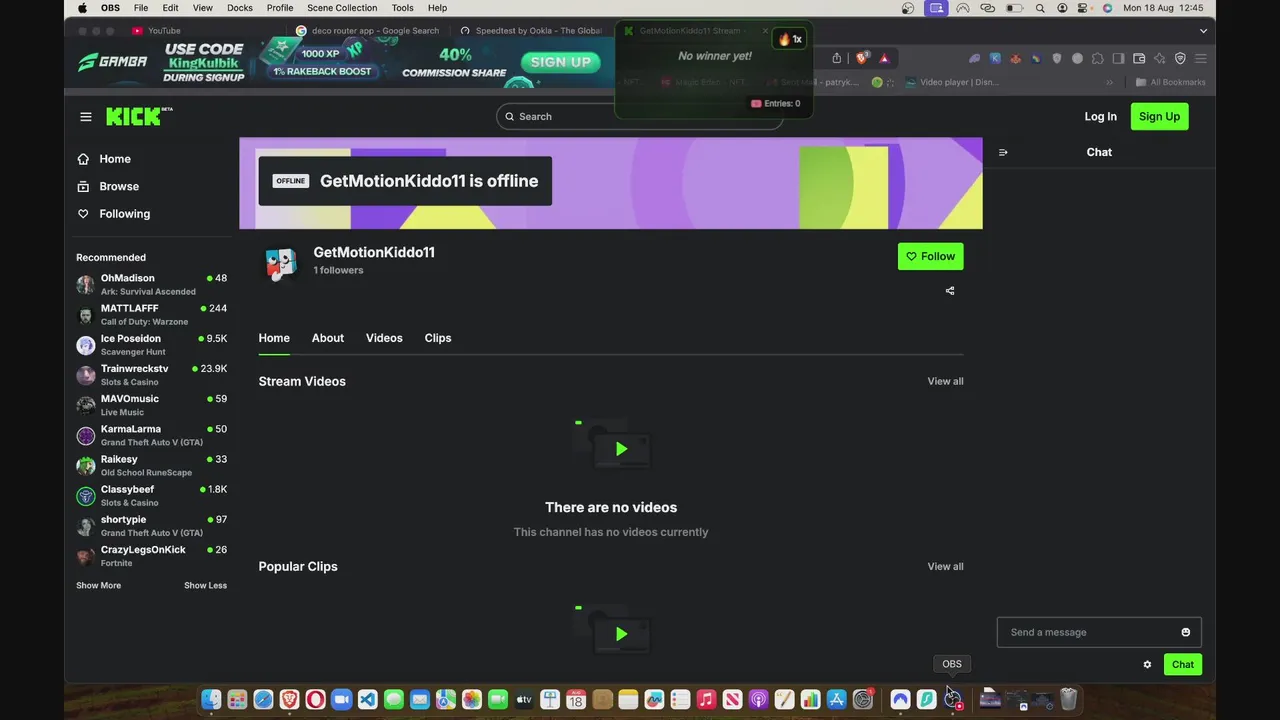This screenshot has height=720, width=1280.
Task: Switch to the YouTube browser tab
Action: point(164,31)
